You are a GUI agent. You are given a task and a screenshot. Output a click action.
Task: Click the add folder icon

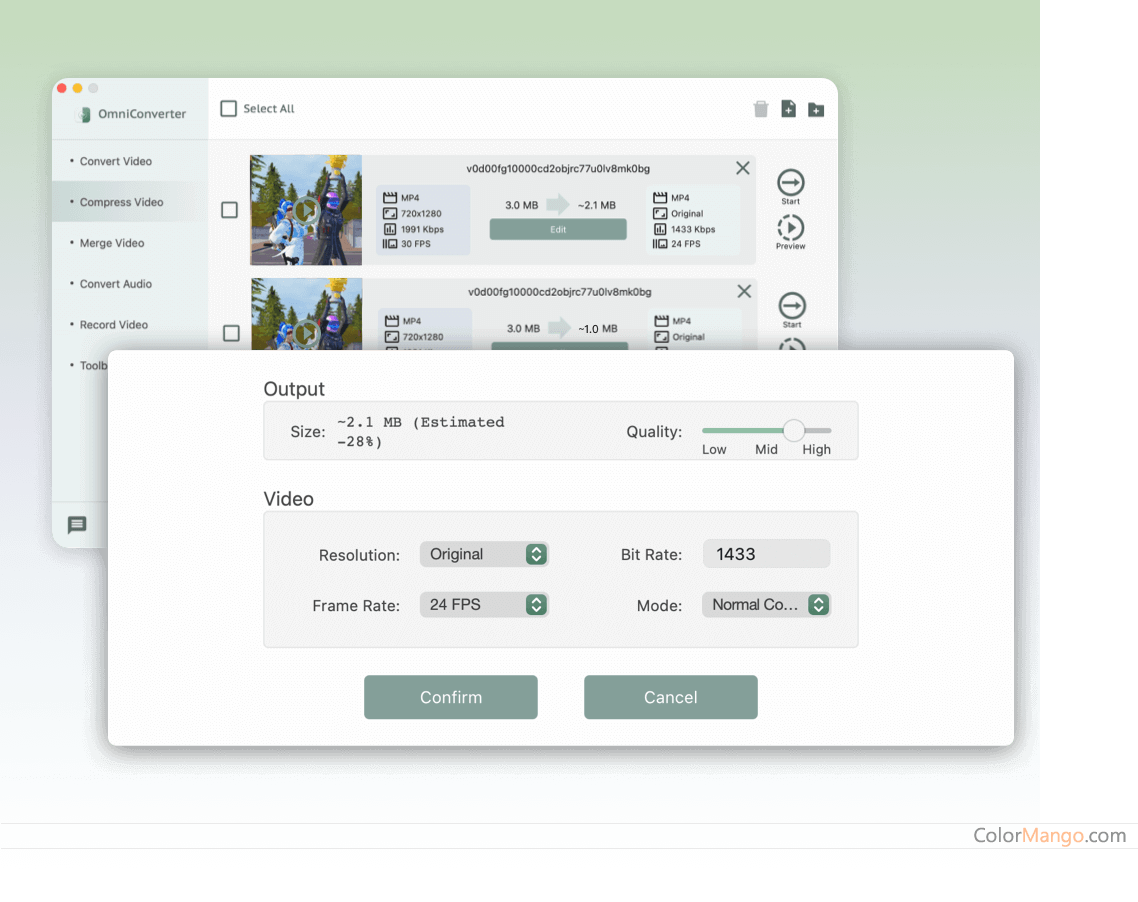pos(816,109)
